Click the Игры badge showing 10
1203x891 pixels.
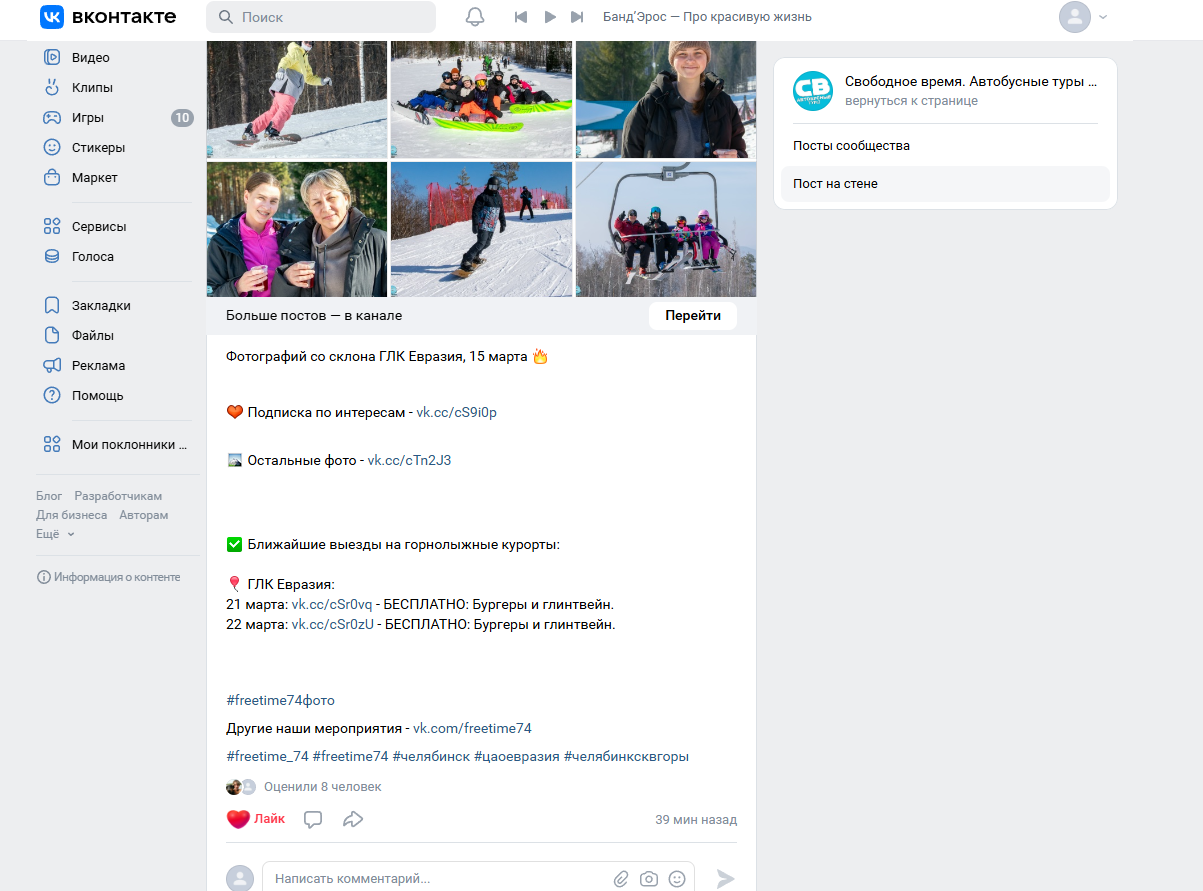182,118
